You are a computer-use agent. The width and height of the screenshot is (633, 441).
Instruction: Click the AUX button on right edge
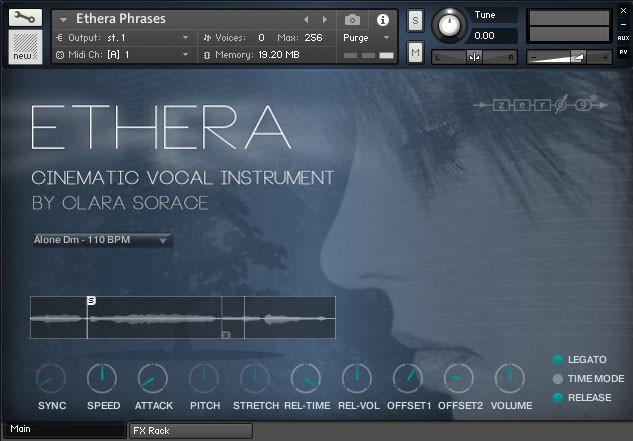(624, 37)
